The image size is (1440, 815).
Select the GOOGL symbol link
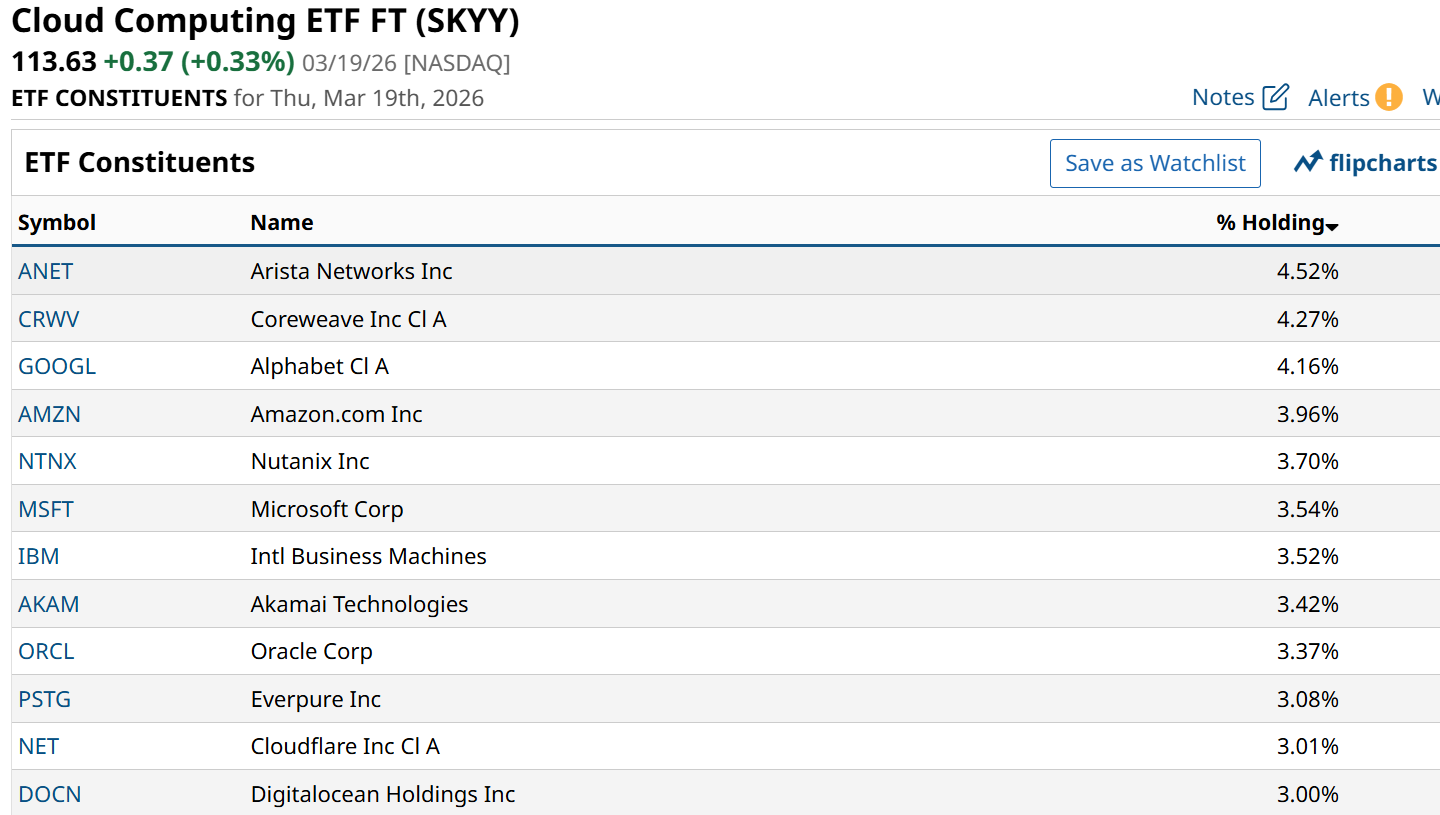pyautogui.click(x=57, y=366)
